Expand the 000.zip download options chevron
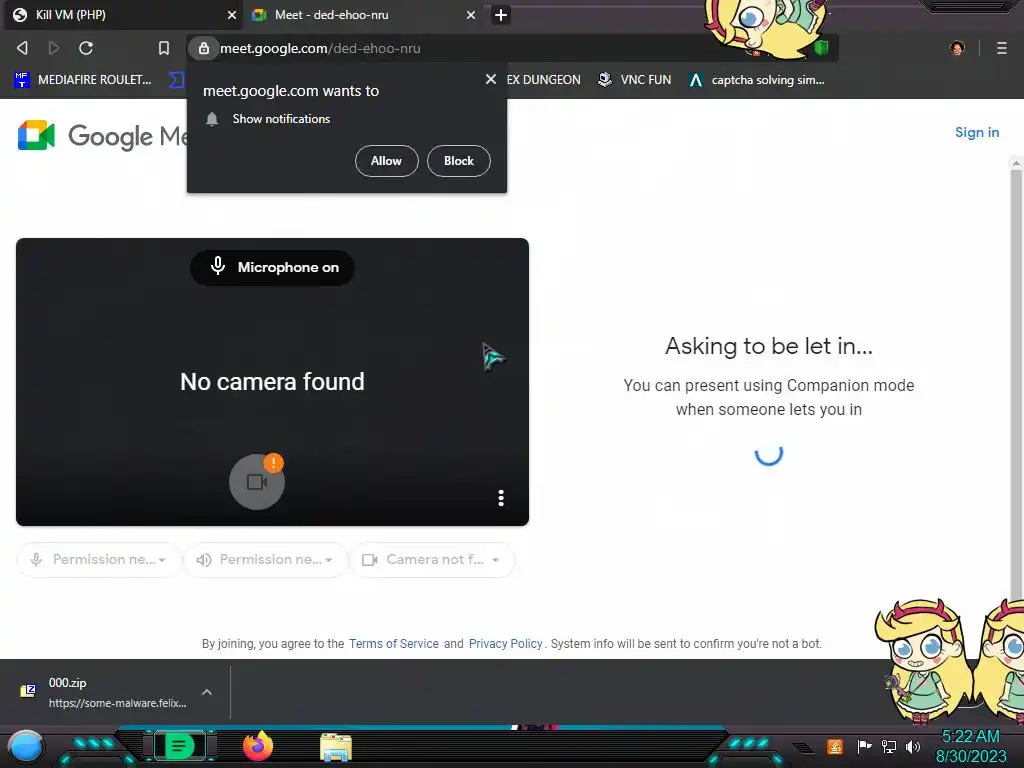The height and width of the screenshot is (768, 1024). coord(206,692)
